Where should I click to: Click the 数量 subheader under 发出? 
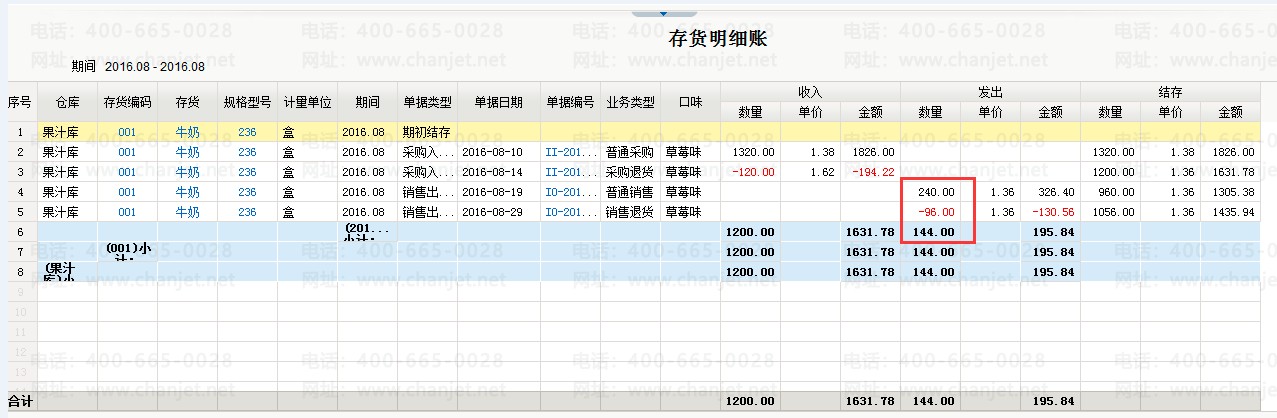click(930, 112)
